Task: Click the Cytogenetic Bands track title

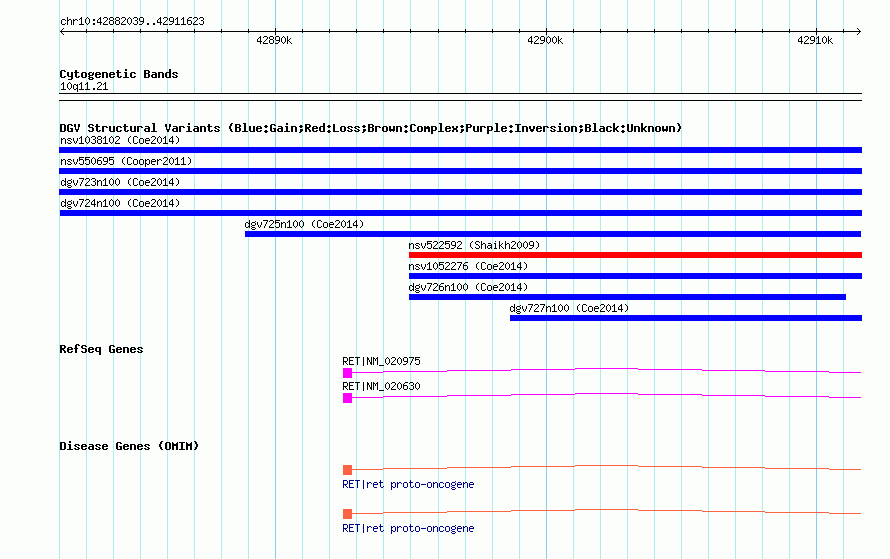Action: coord(119,74)
